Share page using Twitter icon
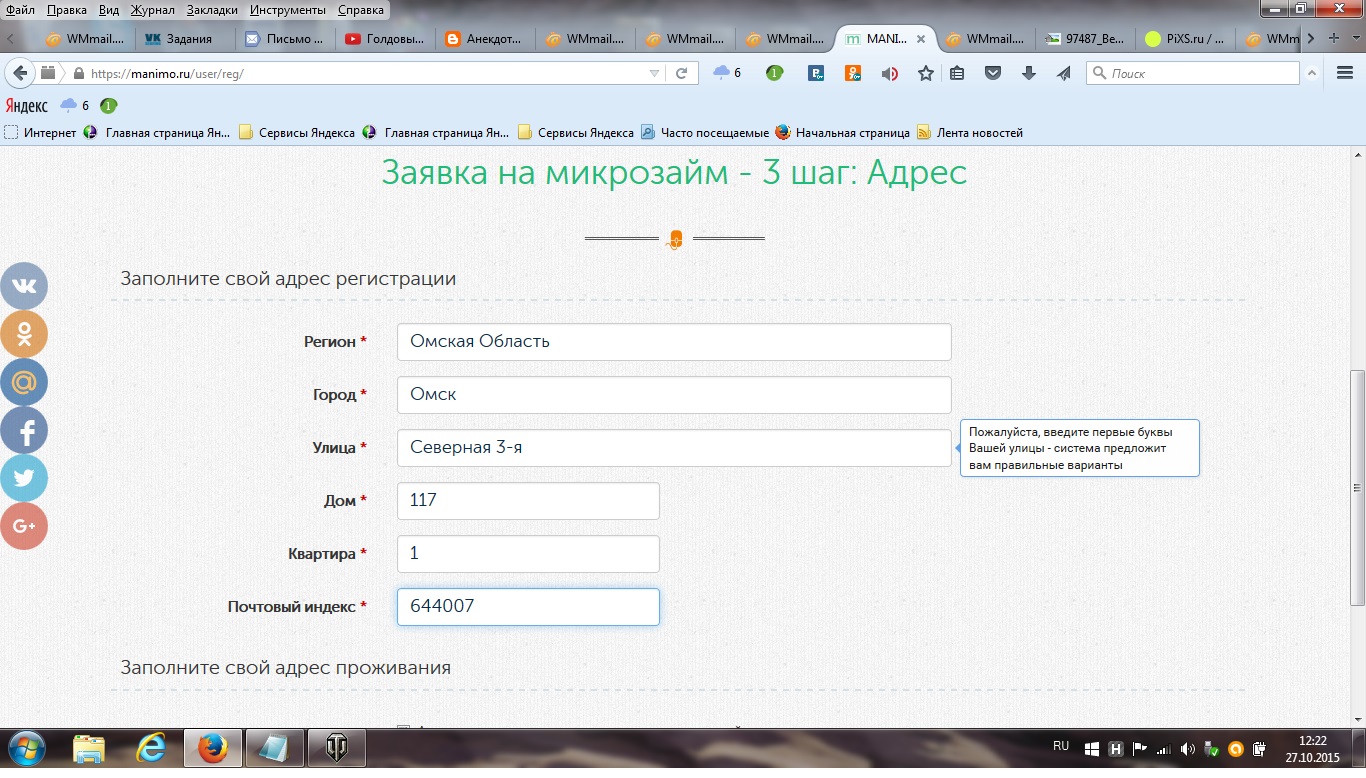This screenshot has width=1366, height=778. coord(24,478)
